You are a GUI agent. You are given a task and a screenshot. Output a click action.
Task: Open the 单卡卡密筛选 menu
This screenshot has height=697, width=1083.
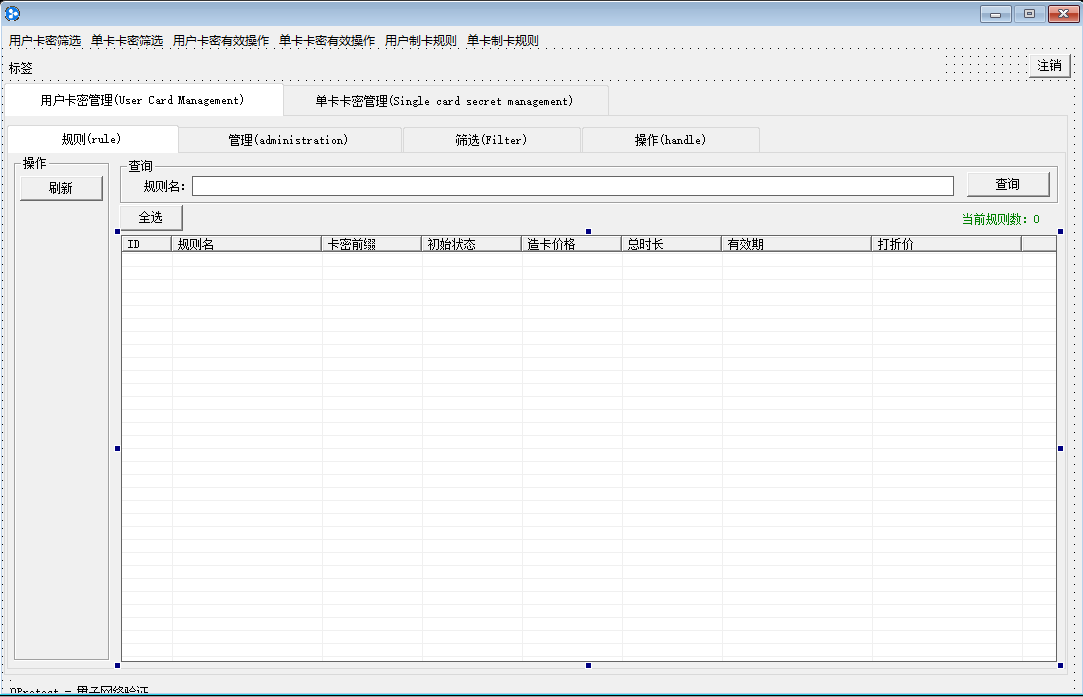pyautogui.click(x=127, y=41)
